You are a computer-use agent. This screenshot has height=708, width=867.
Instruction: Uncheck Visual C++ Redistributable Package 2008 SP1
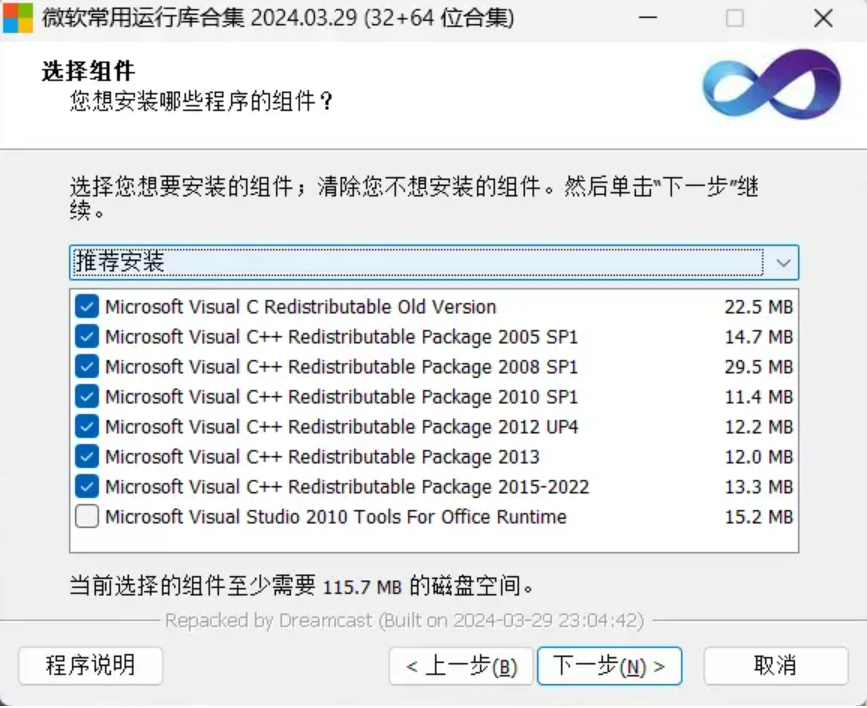pyautogui.click(x=87, y=367)
